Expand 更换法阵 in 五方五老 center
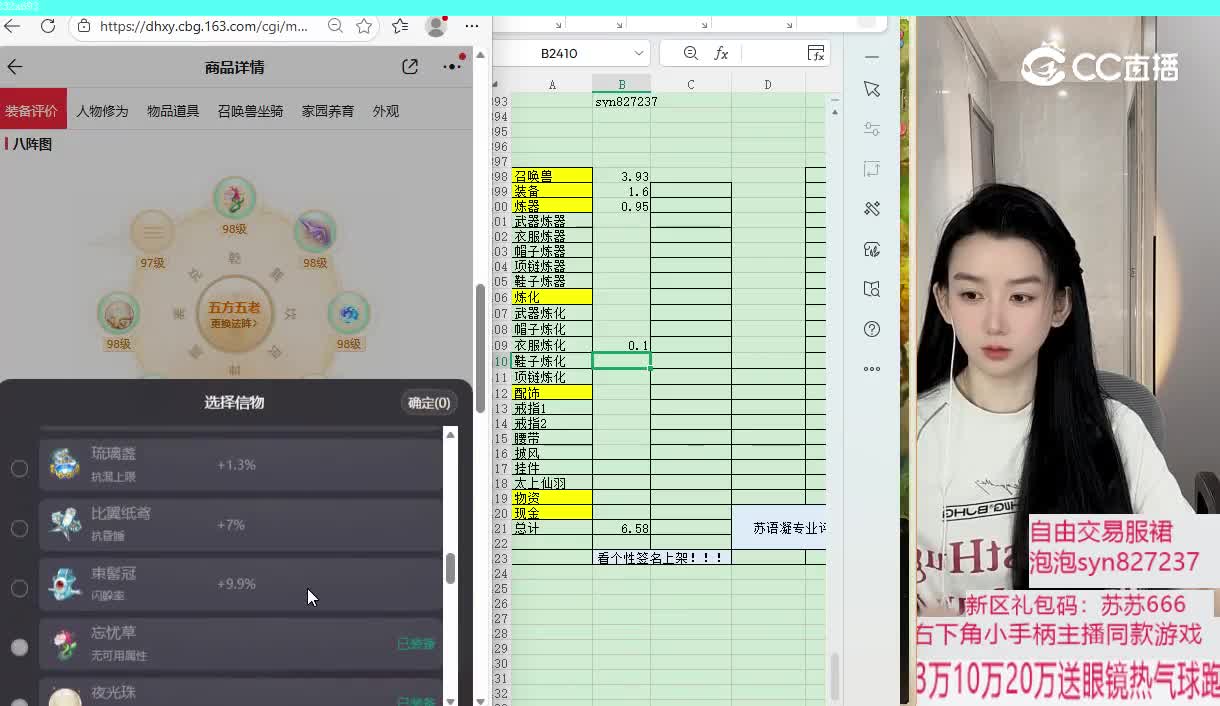The image size is (1220, 706). [x=234, y=324]
